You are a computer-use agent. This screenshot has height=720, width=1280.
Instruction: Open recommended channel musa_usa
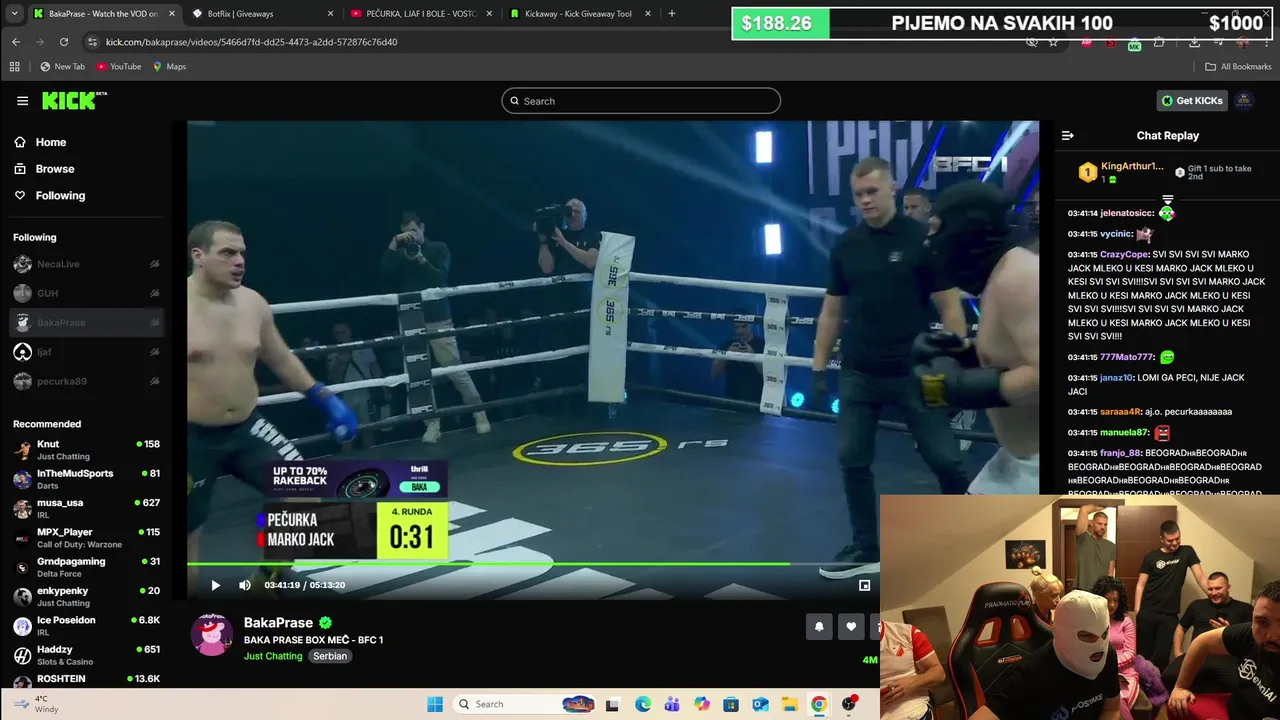click(x=86, y=508)
